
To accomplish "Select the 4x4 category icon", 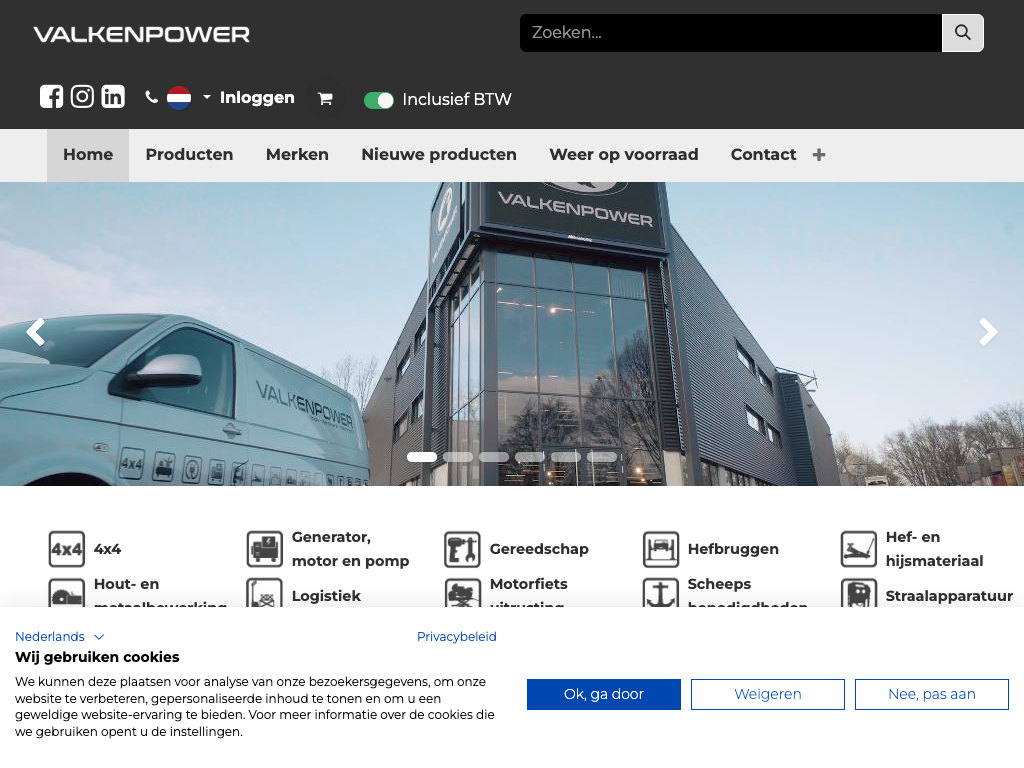I will 67,549.
